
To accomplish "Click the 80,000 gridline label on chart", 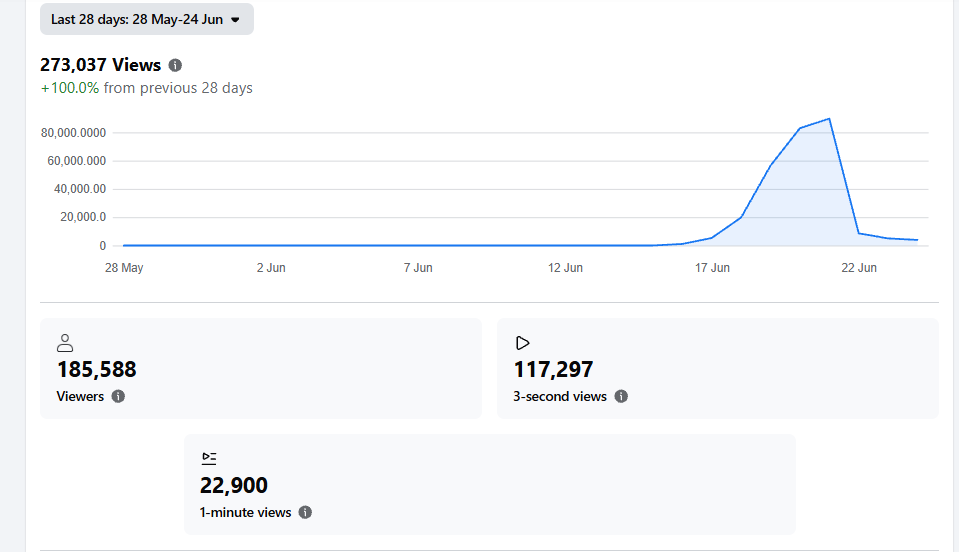I will coord(73,133).
